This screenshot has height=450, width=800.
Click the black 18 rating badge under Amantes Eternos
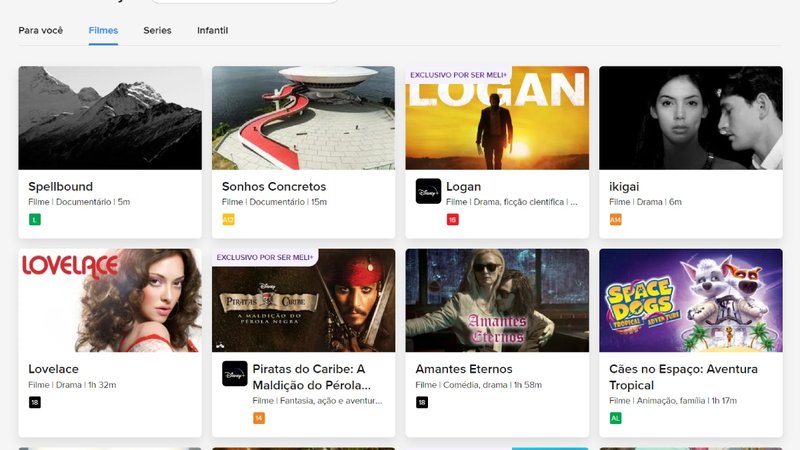(x=422, y=403)
